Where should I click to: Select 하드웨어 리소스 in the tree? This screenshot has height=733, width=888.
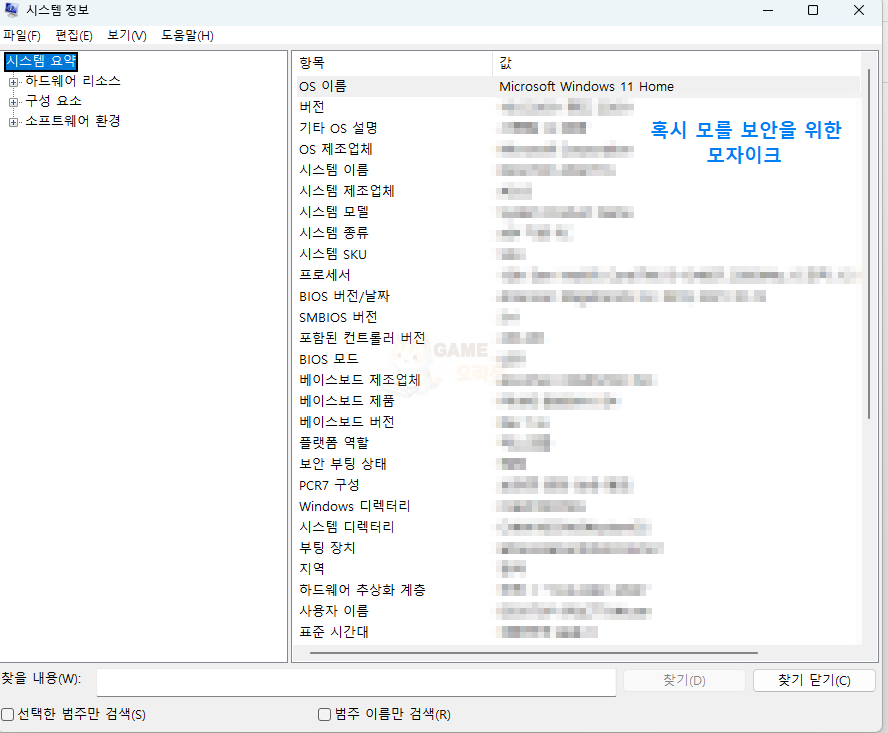[73, 81]
